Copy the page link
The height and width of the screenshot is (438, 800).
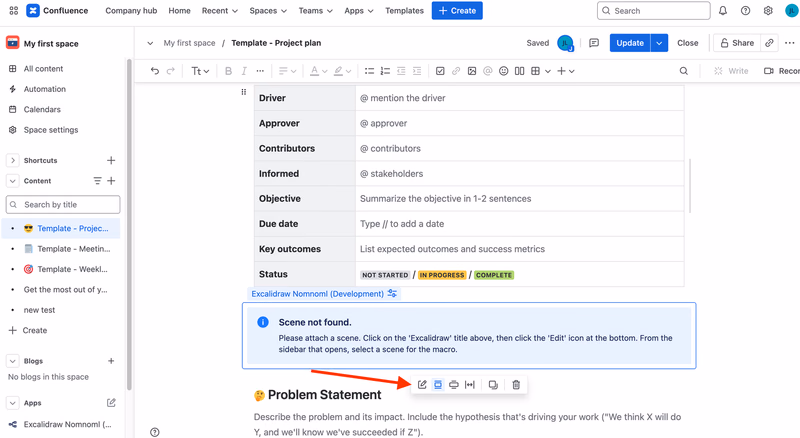point(769,43)
